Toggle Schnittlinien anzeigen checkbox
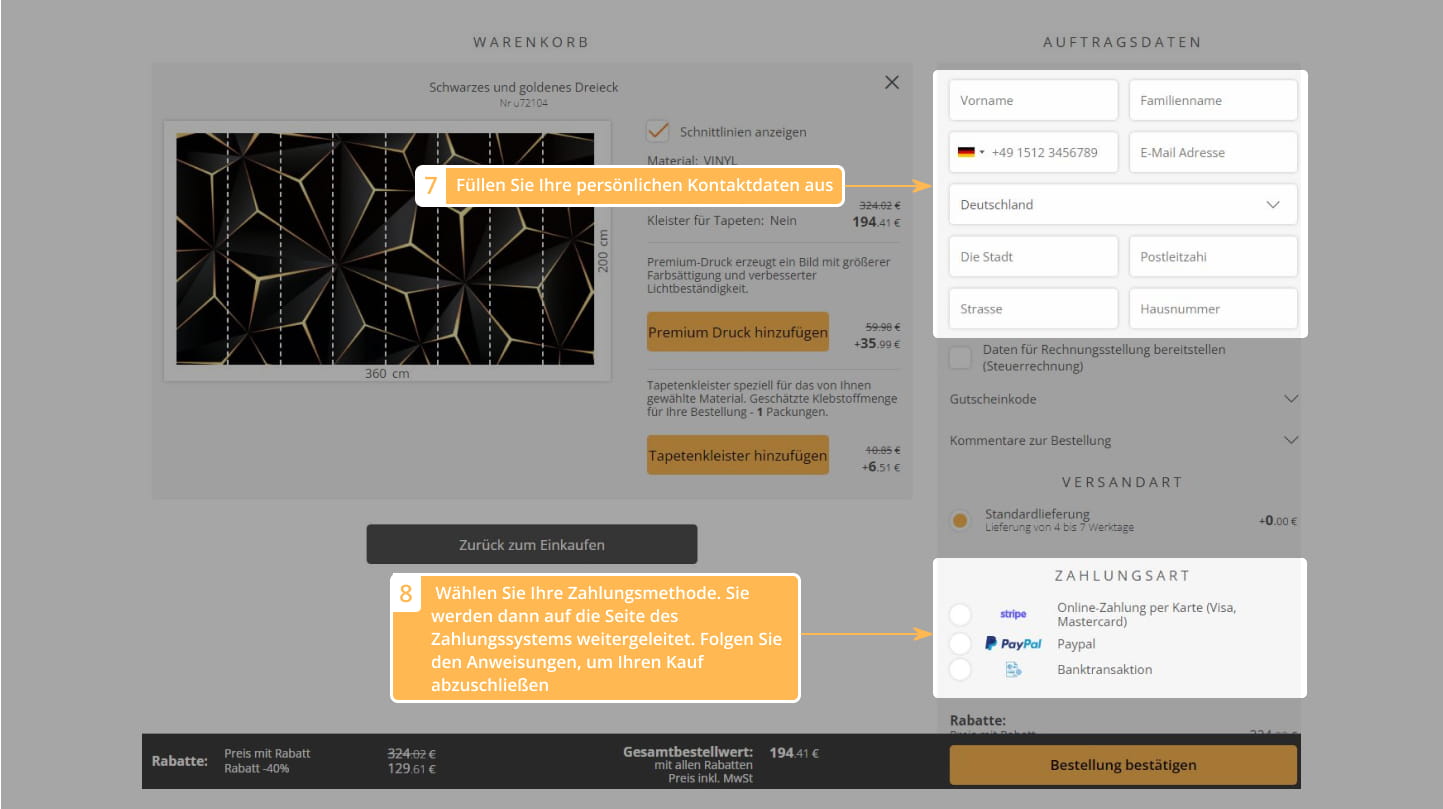 658,131
